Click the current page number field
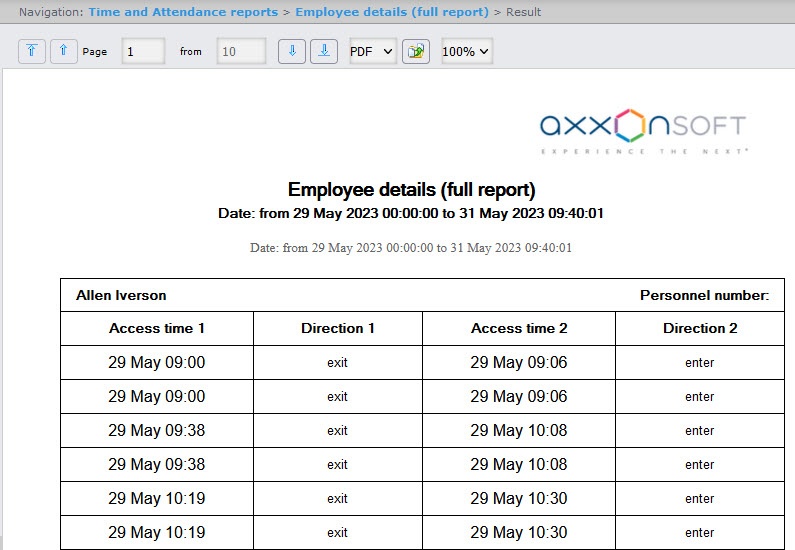The width and height of the screenshot is (795, 550). 143,52
